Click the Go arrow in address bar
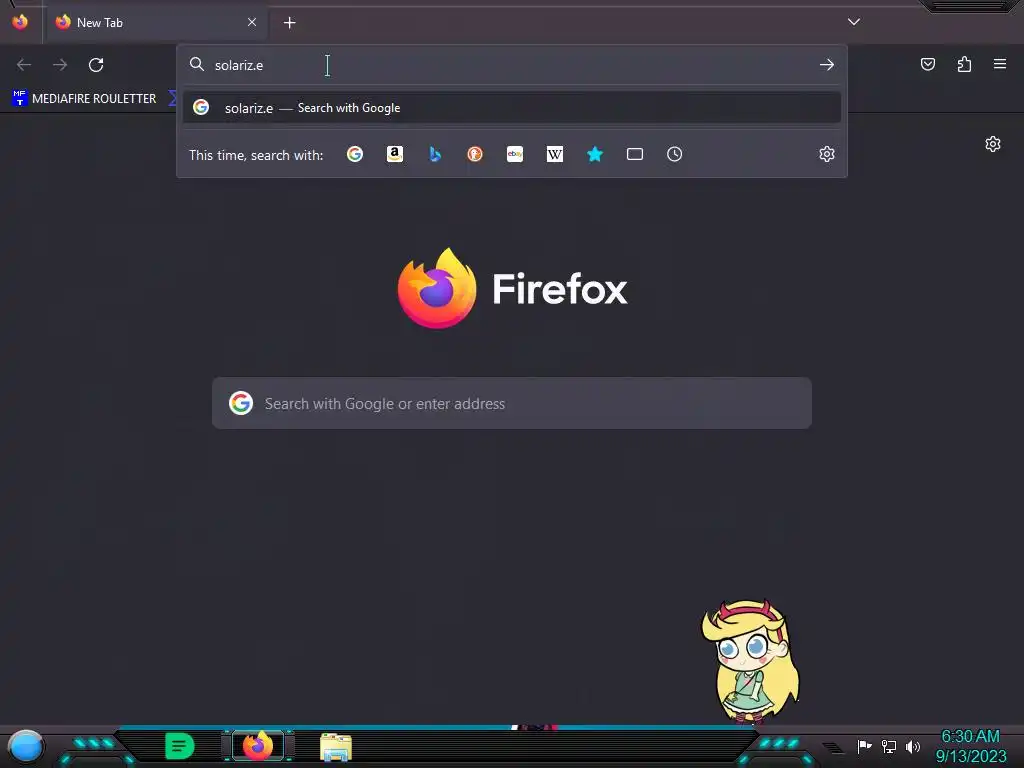 [827, 65]
